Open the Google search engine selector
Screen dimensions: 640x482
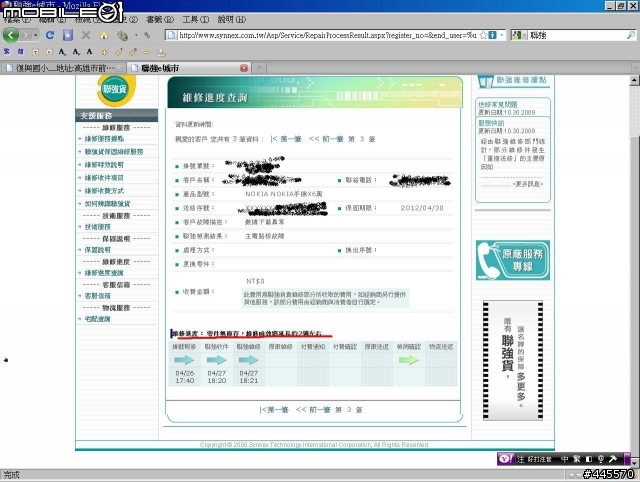[x=519, y=36]
